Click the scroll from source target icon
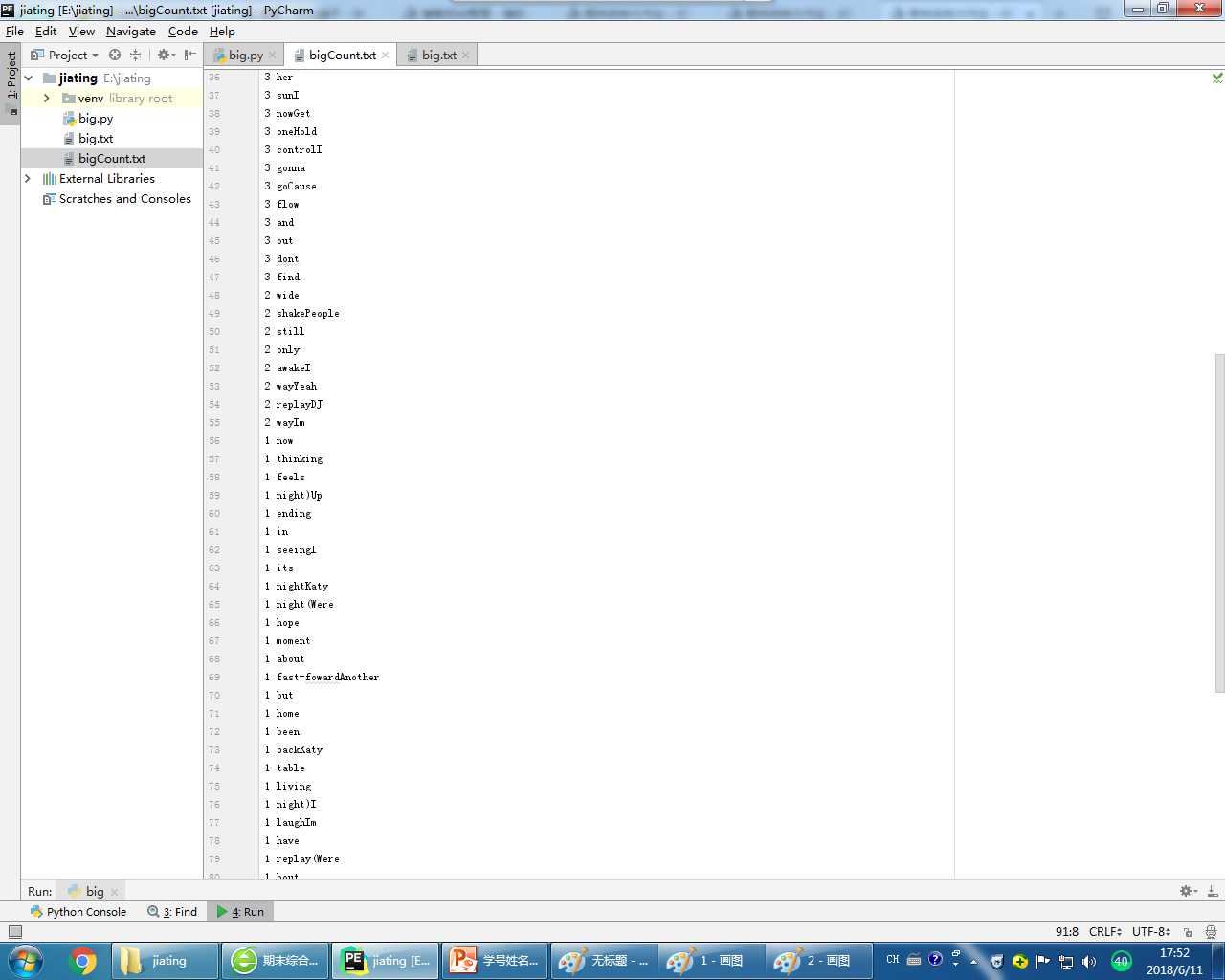The height and width of the screenshot is (980, 1225). coord(115,55)
